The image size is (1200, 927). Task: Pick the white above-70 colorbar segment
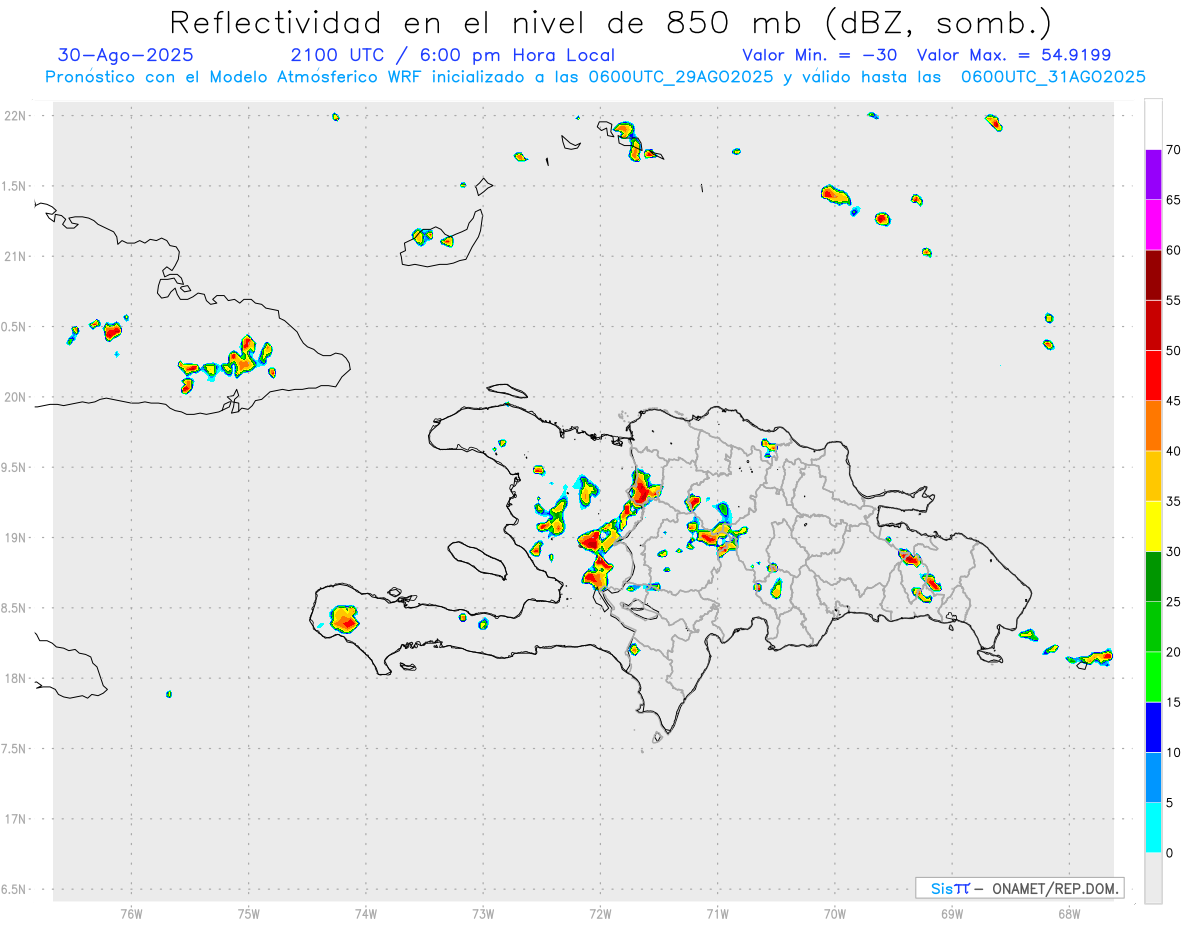click(1153, 124)
